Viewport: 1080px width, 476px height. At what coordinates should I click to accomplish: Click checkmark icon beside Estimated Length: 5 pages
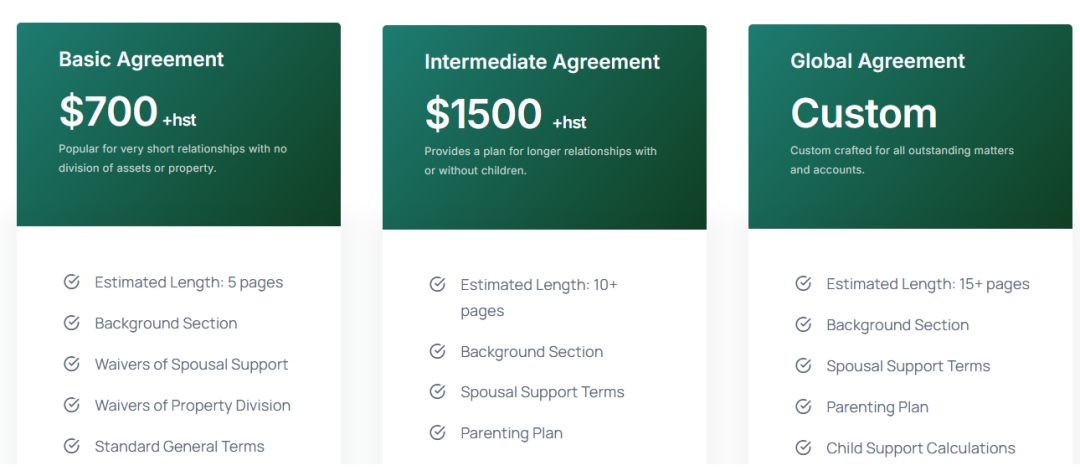pos(72,282)
